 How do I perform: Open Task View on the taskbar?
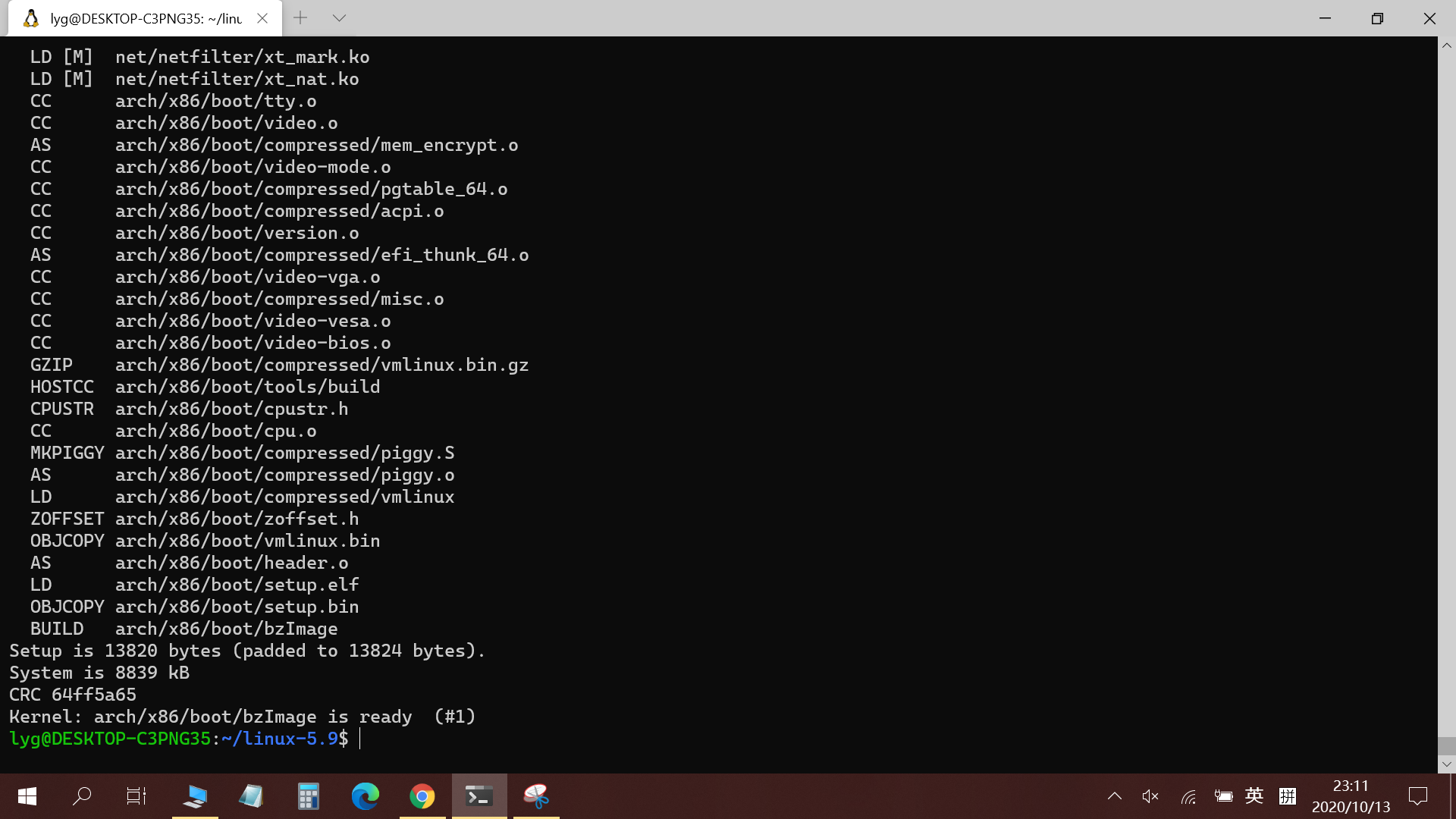click(136, 796)
